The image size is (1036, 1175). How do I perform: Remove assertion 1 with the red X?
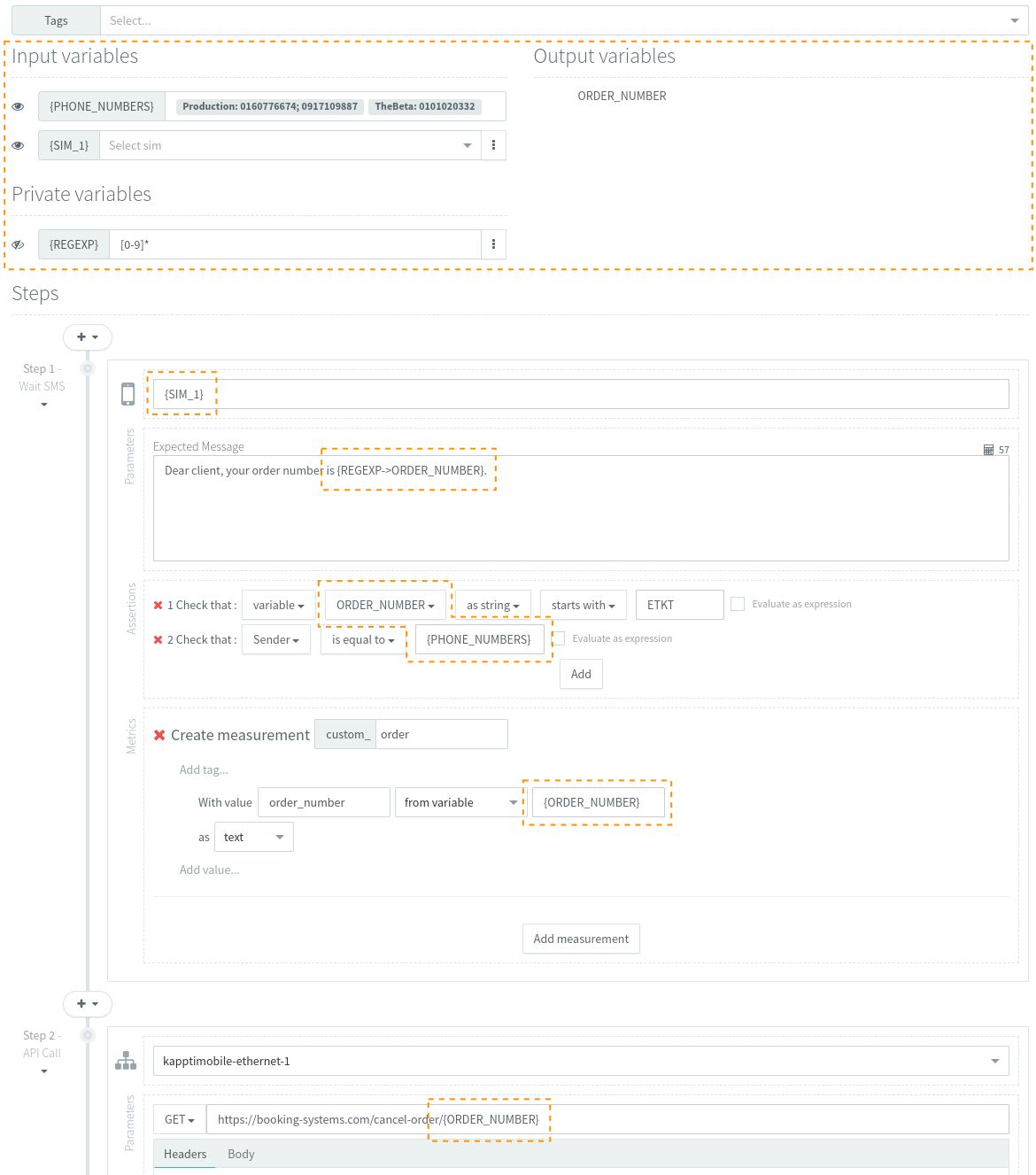point(158,606)
